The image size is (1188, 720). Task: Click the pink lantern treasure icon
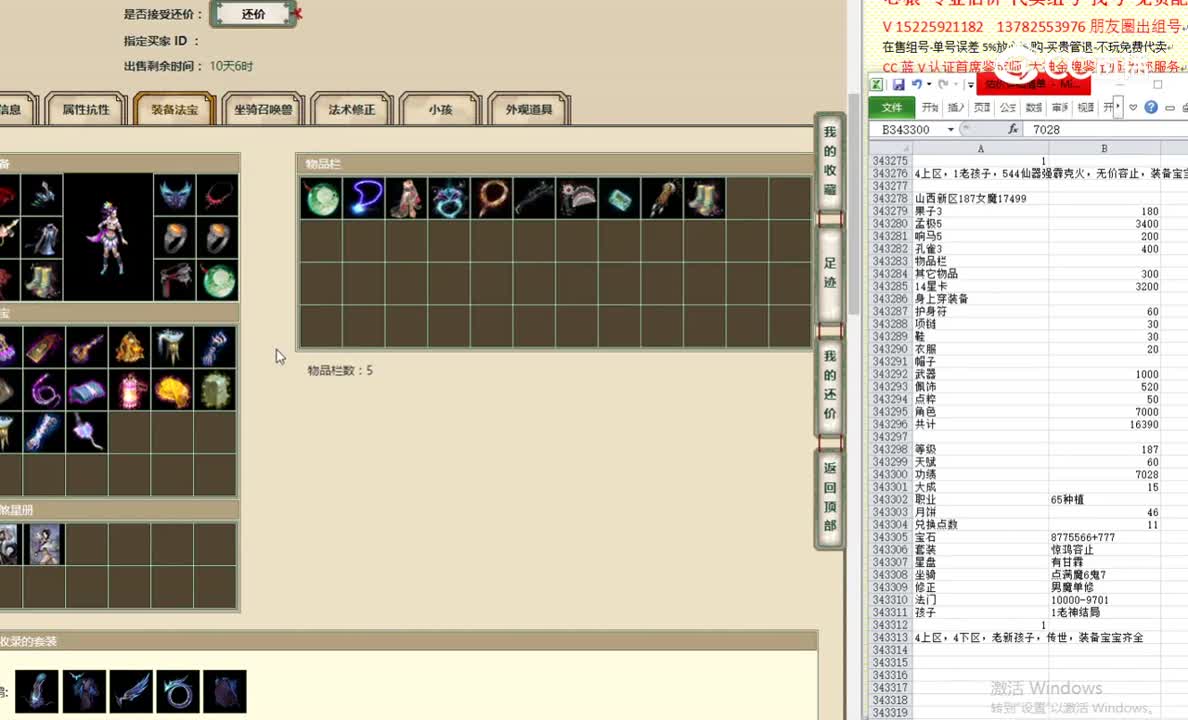(x=130, y=390)
